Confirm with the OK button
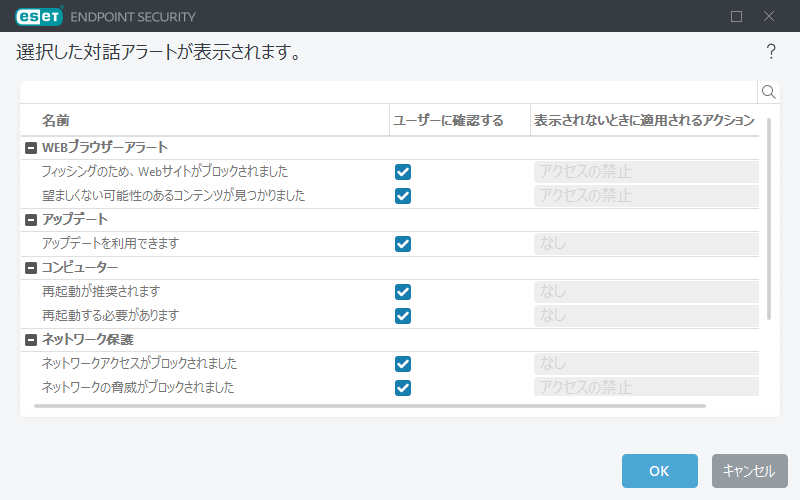Screen dimensions: 800x500 click(x=659, y=471)
